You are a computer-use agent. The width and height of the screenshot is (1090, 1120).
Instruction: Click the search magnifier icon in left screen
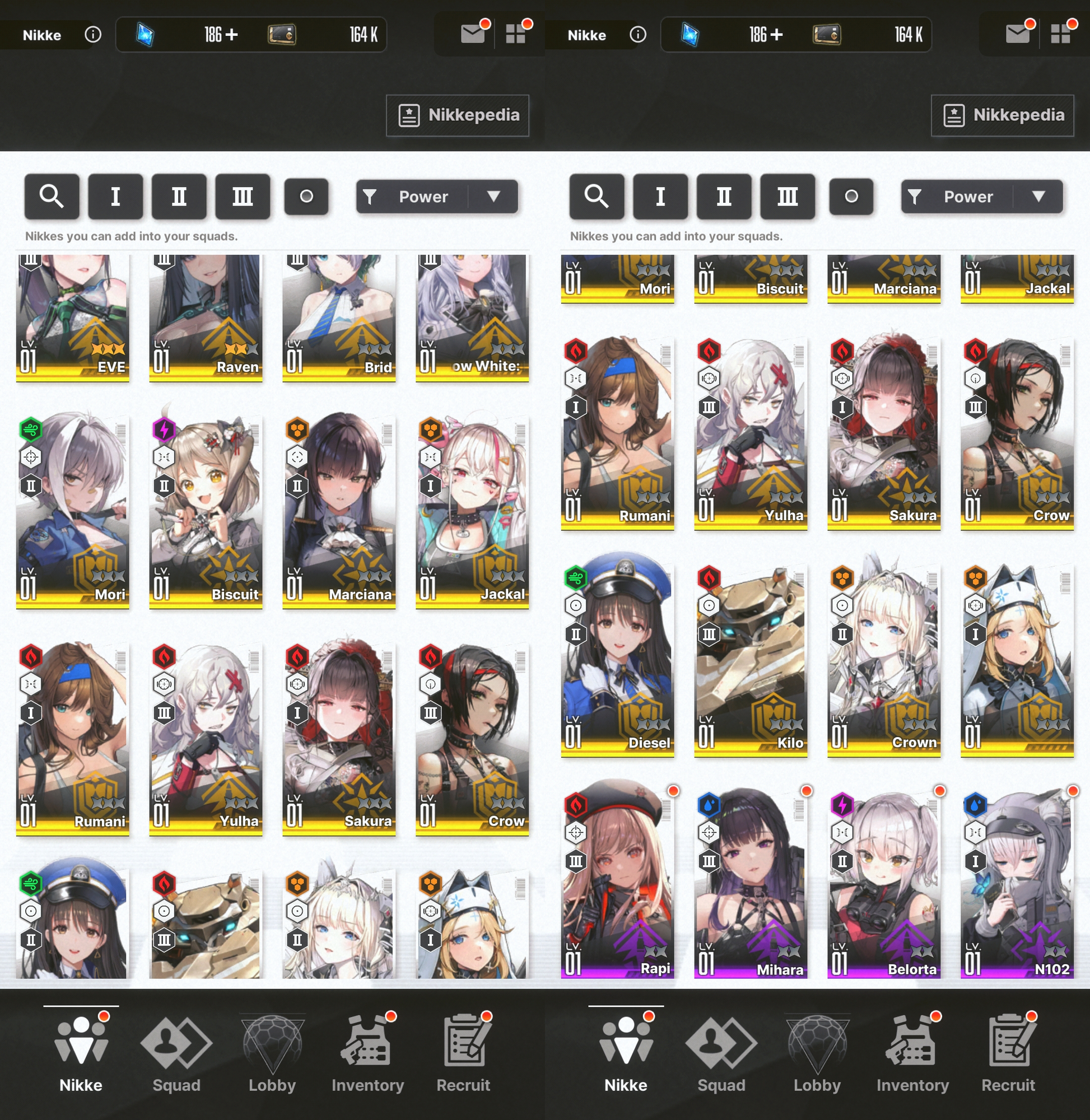[x=52, y=197]
